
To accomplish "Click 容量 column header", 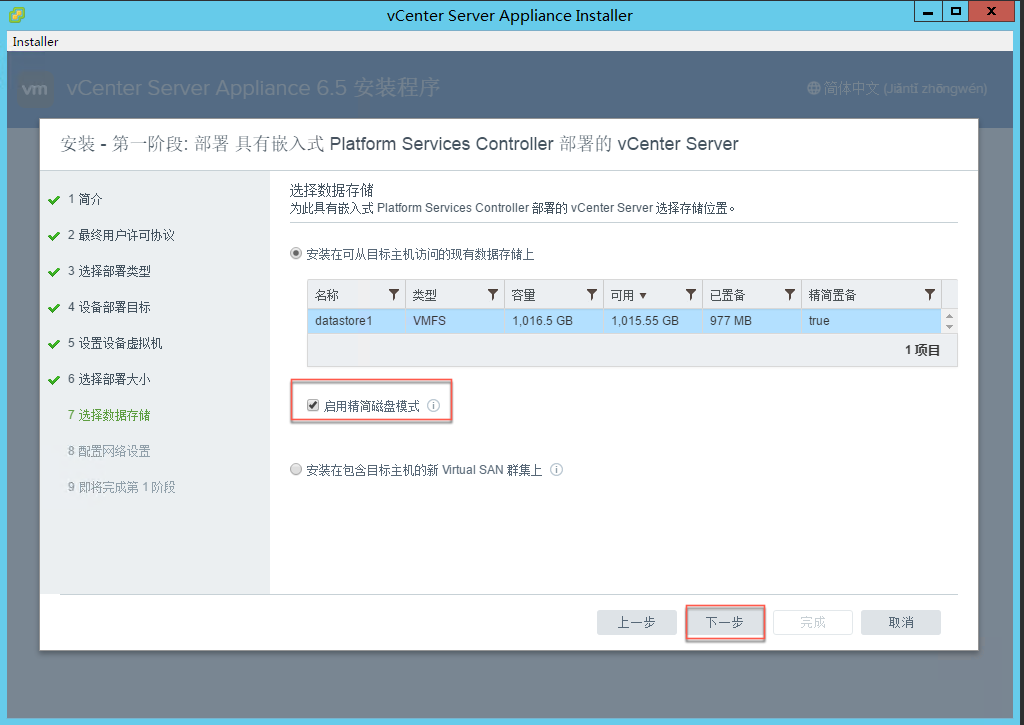I will click(554, 295).
